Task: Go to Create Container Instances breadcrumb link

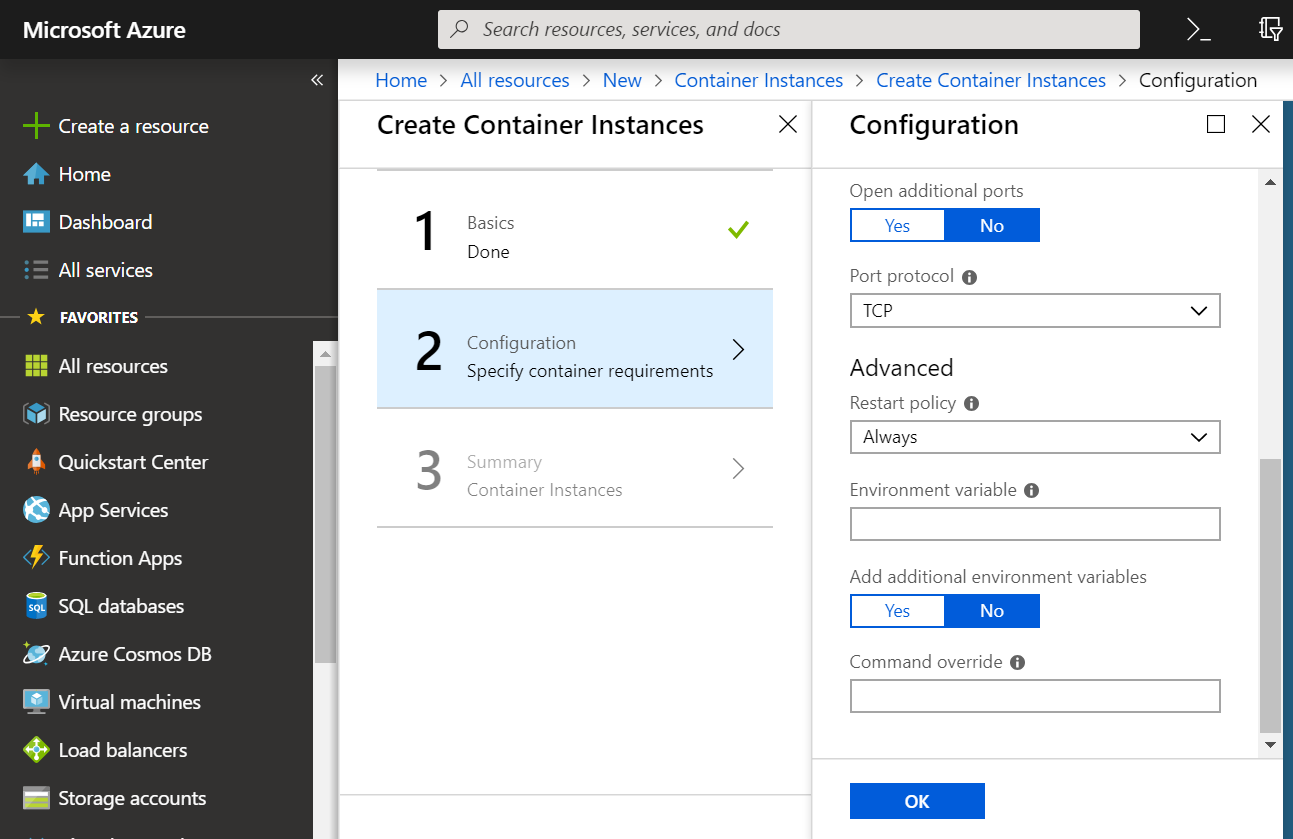Action: coord(991,80)
